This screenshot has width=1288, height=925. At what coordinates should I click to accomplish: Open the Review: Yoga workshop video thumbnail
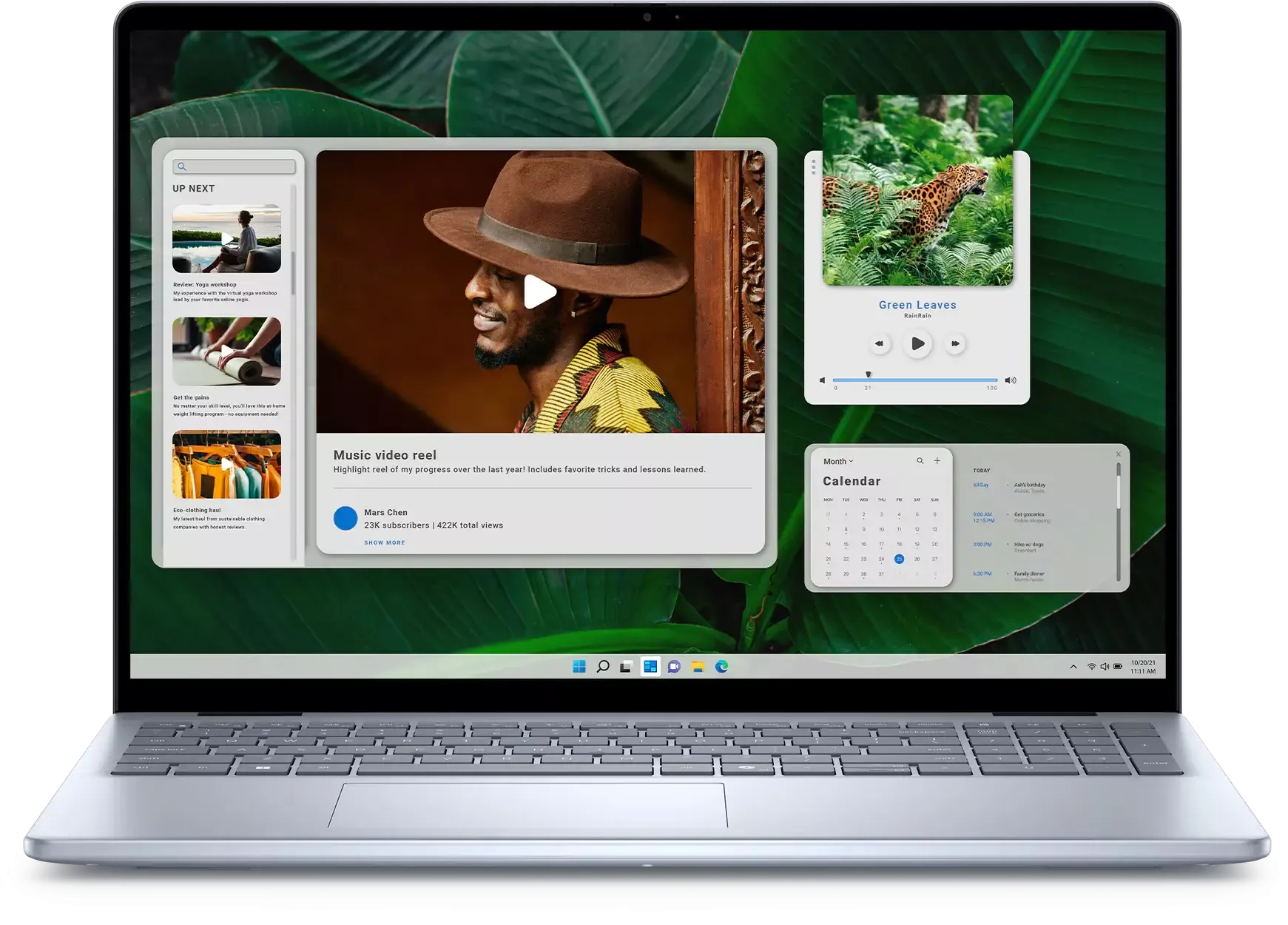coord(226,239)
